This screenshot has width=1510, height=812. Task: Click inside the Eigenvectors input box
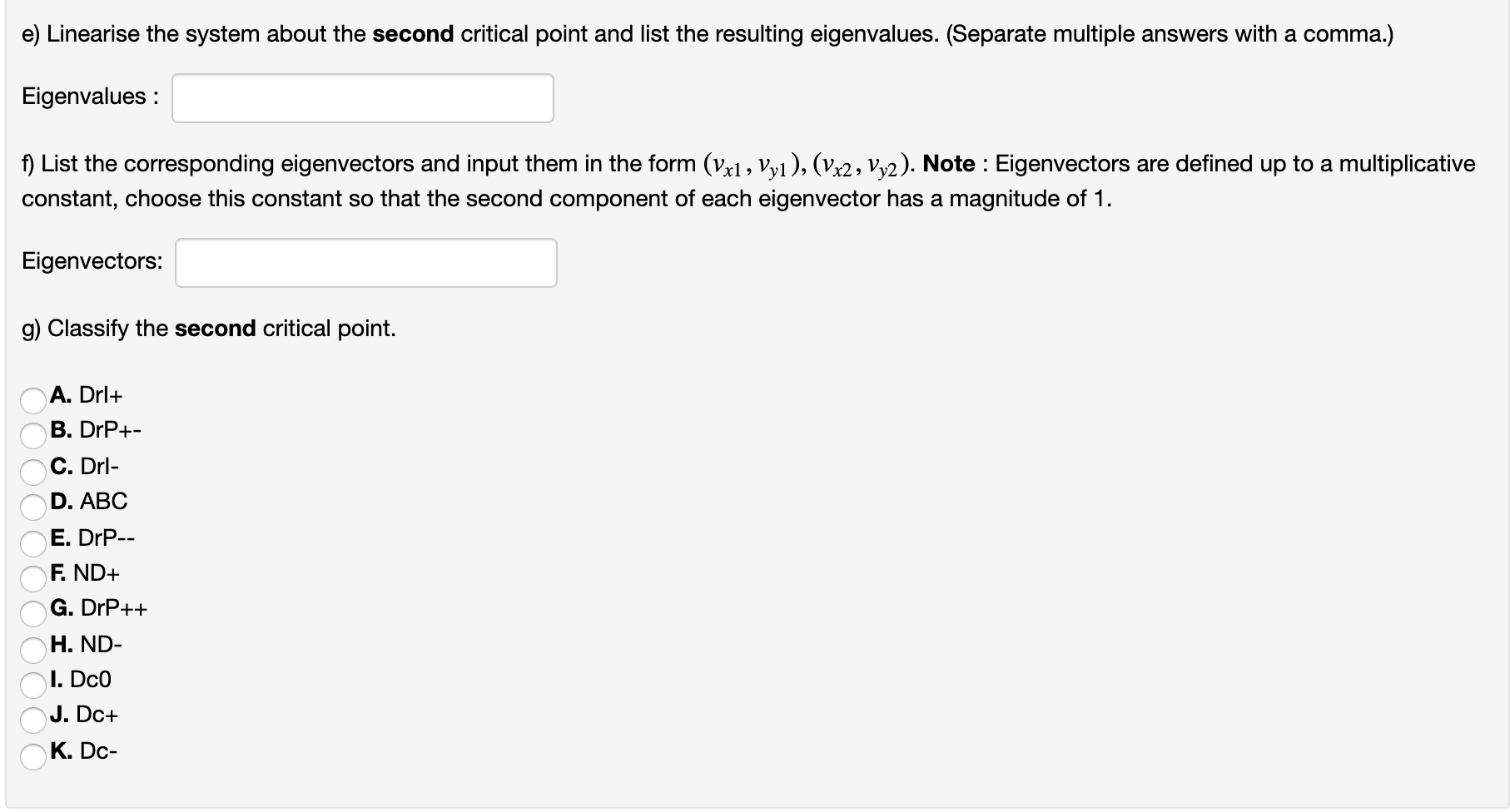click(x=365, y=262)
